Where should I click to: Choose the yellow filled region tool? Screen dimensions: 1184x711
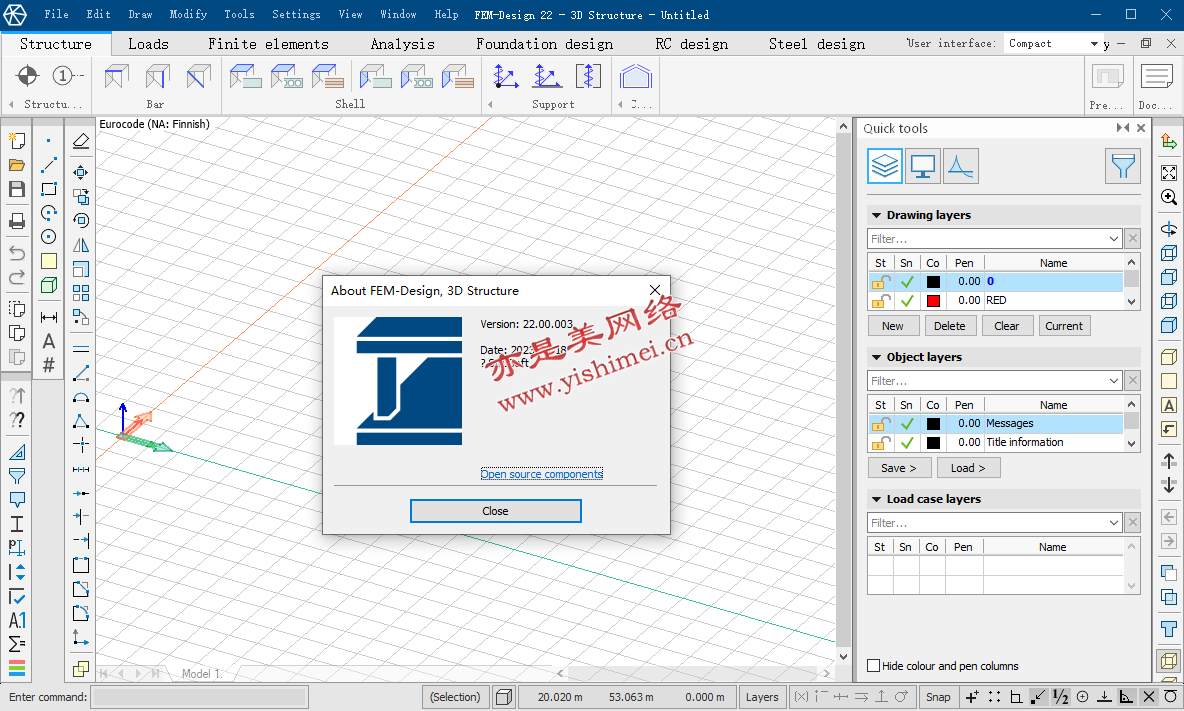point(49,261)
